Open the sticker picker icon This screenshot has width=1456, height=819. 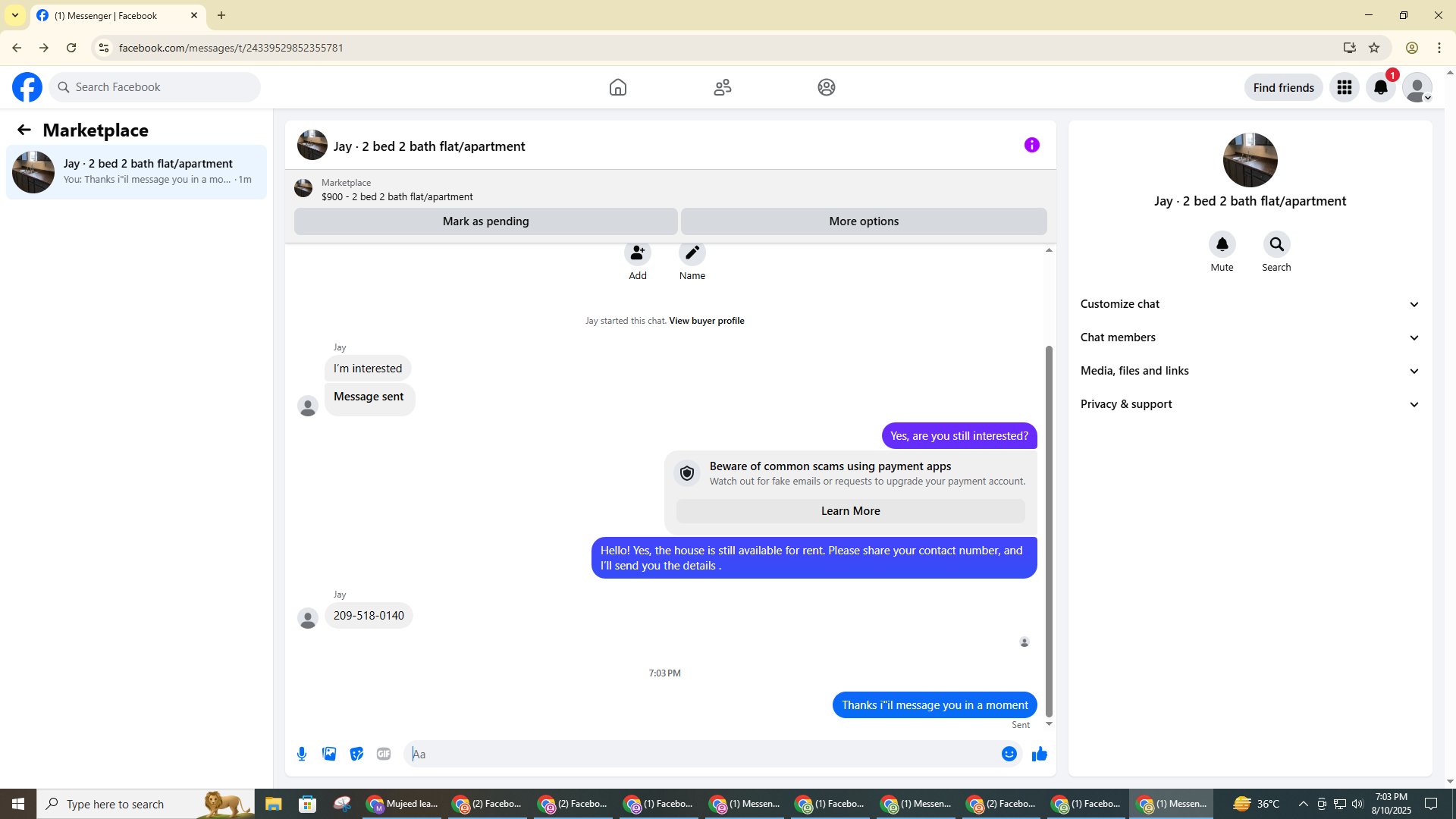pyautogui.click(x=356, y=754)
